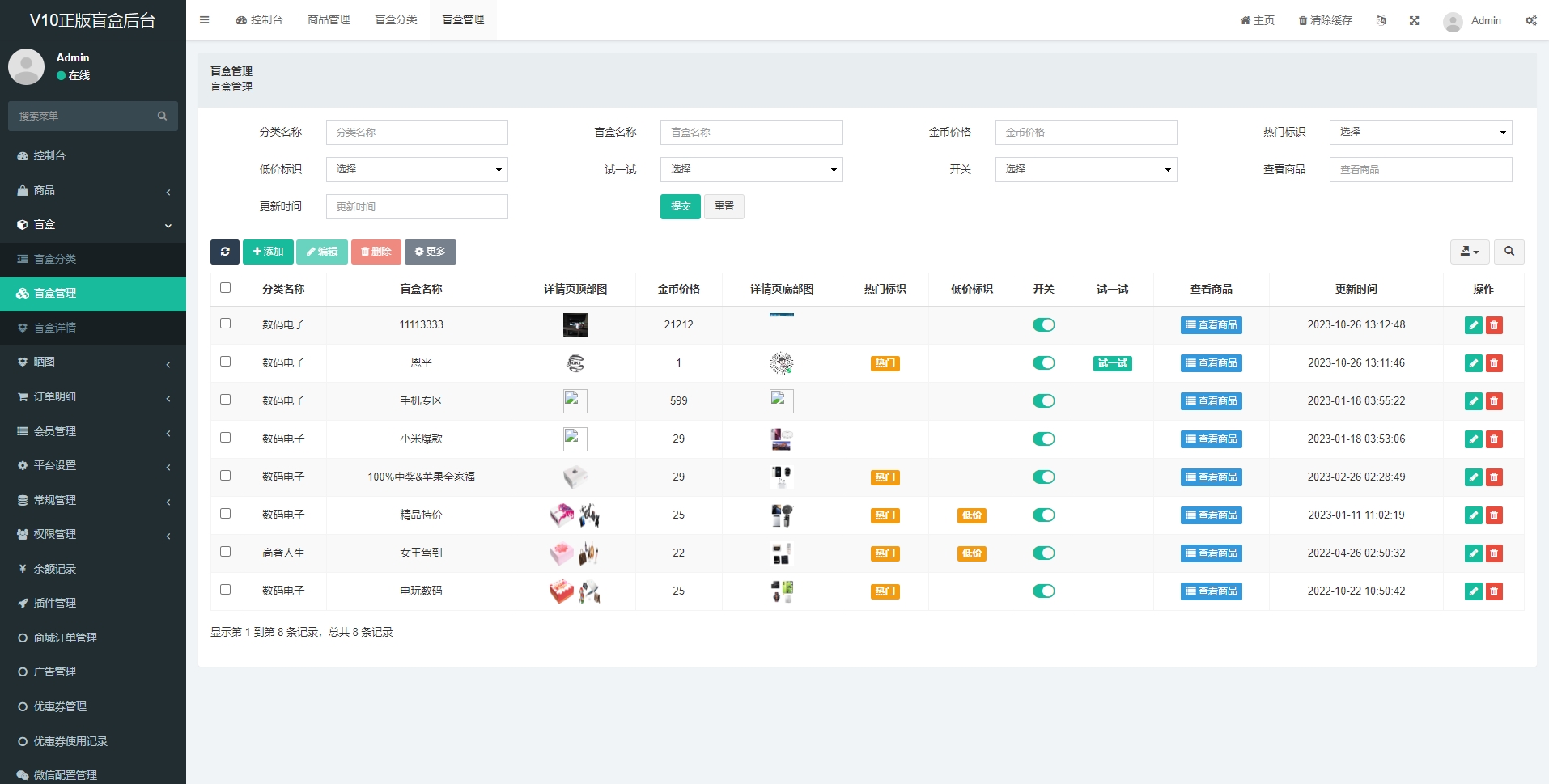This screenshot has height=784, width=1549.
Task: Switch to the 盲盒分类 top tab
Action: tap(396, 20)
